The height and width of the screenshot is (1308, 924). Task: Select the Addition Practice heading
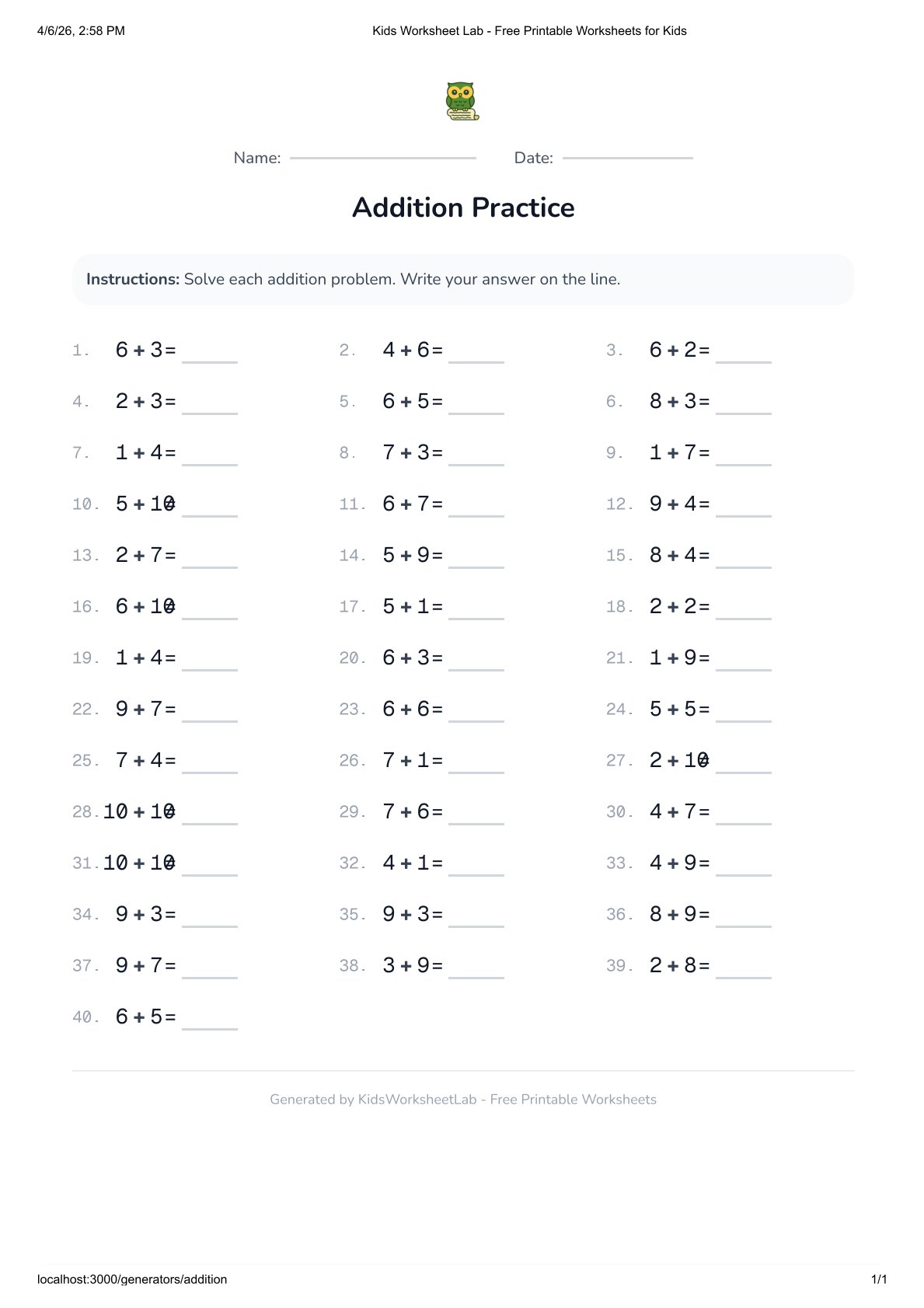(463, 208)
